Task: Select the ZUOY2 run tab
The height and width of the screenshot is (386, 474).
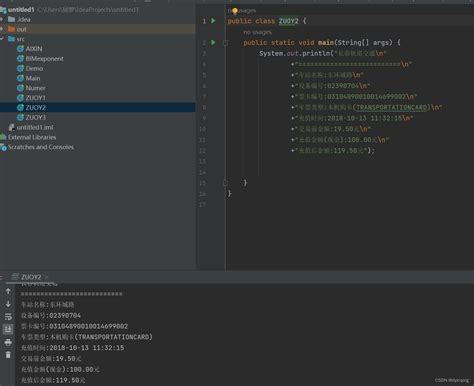Action: (31, 277)
